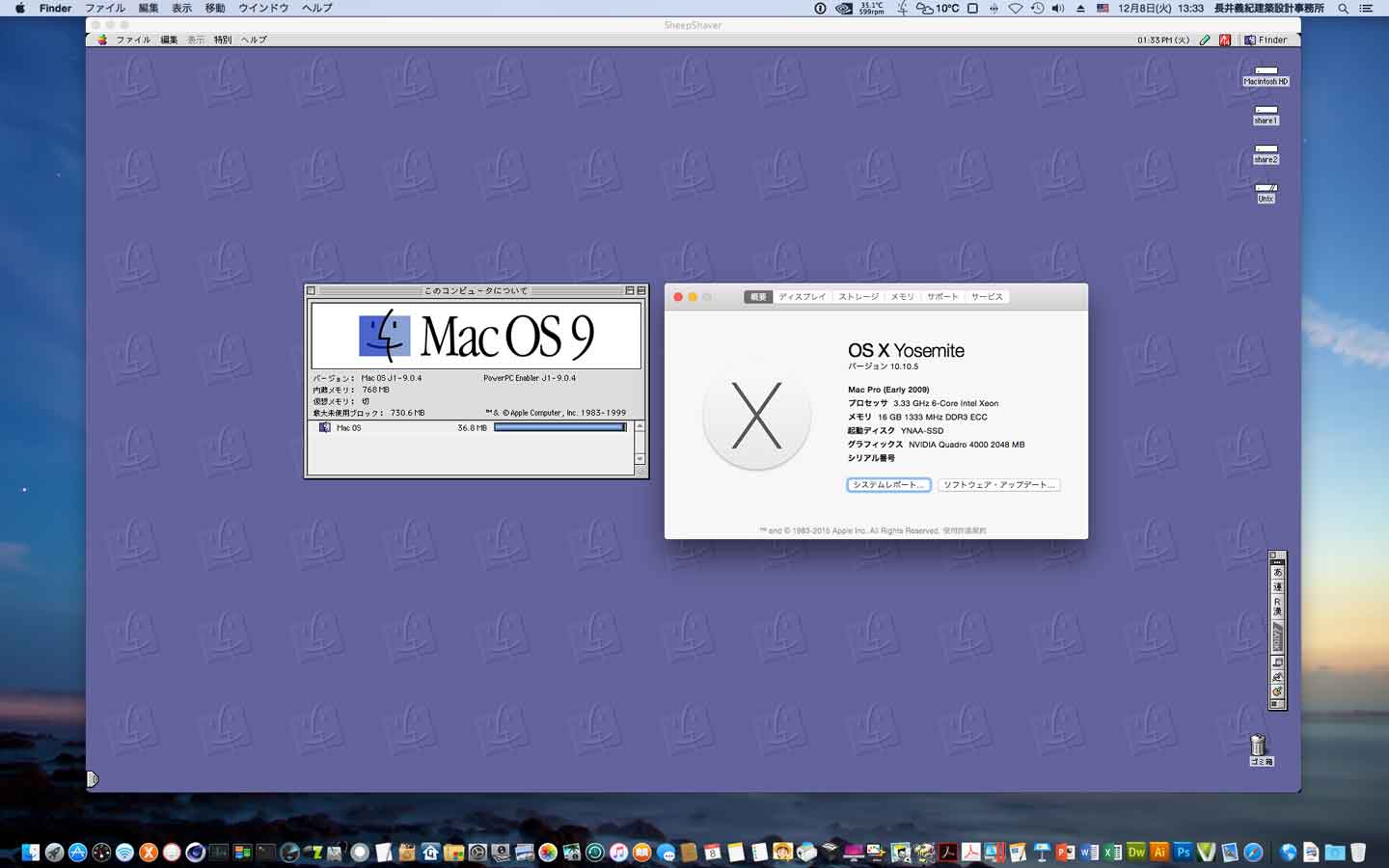Image resolution: width=1389 pixels, height=868 pixels.
Task: Open macOS Notification Center
Action: click(1366, 8)
